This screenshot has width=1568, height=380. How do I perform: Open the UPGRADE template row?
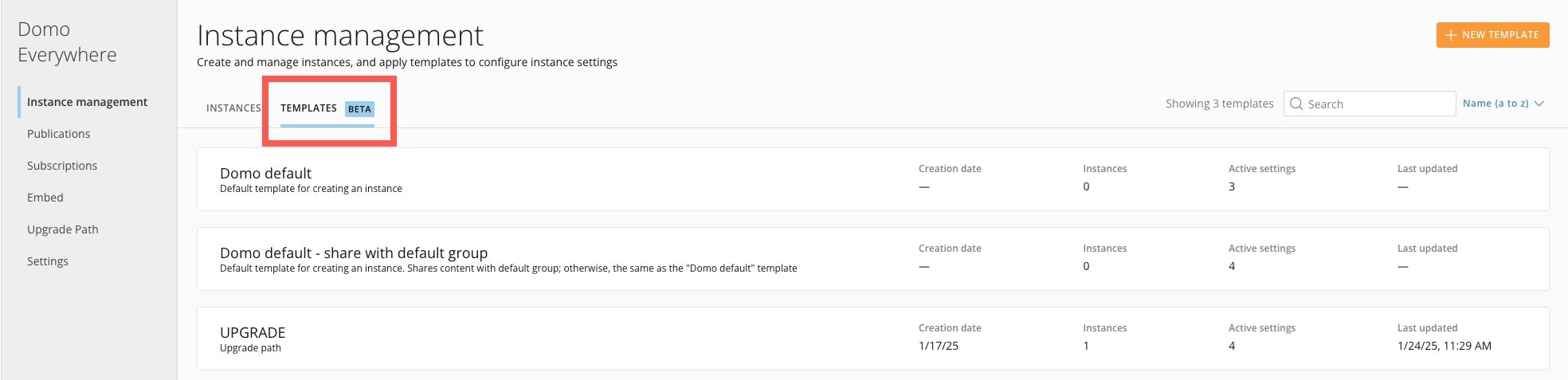253,333
